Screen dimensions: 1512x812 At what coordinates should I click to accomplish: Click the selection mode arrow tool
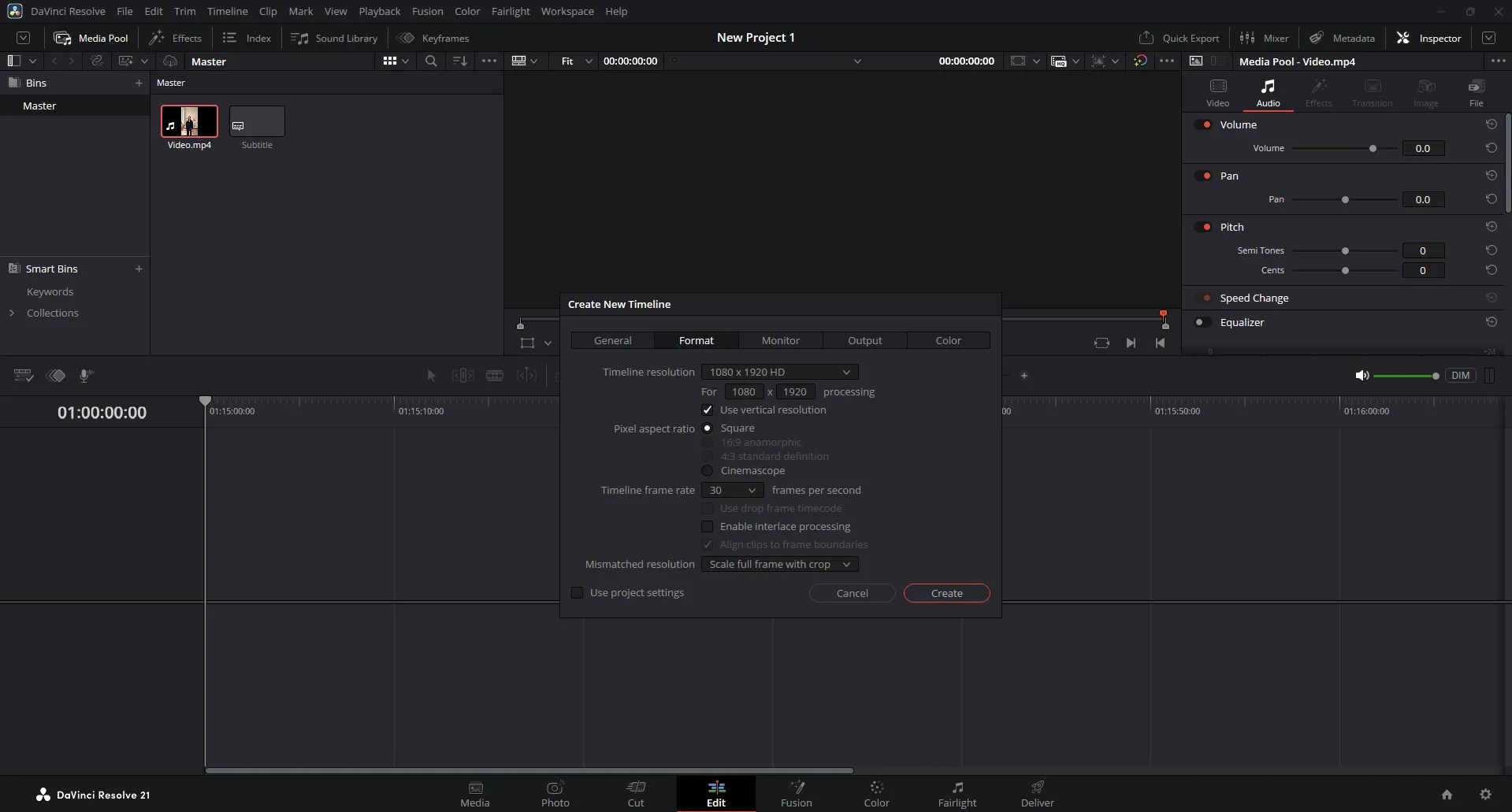coord(431,376)
